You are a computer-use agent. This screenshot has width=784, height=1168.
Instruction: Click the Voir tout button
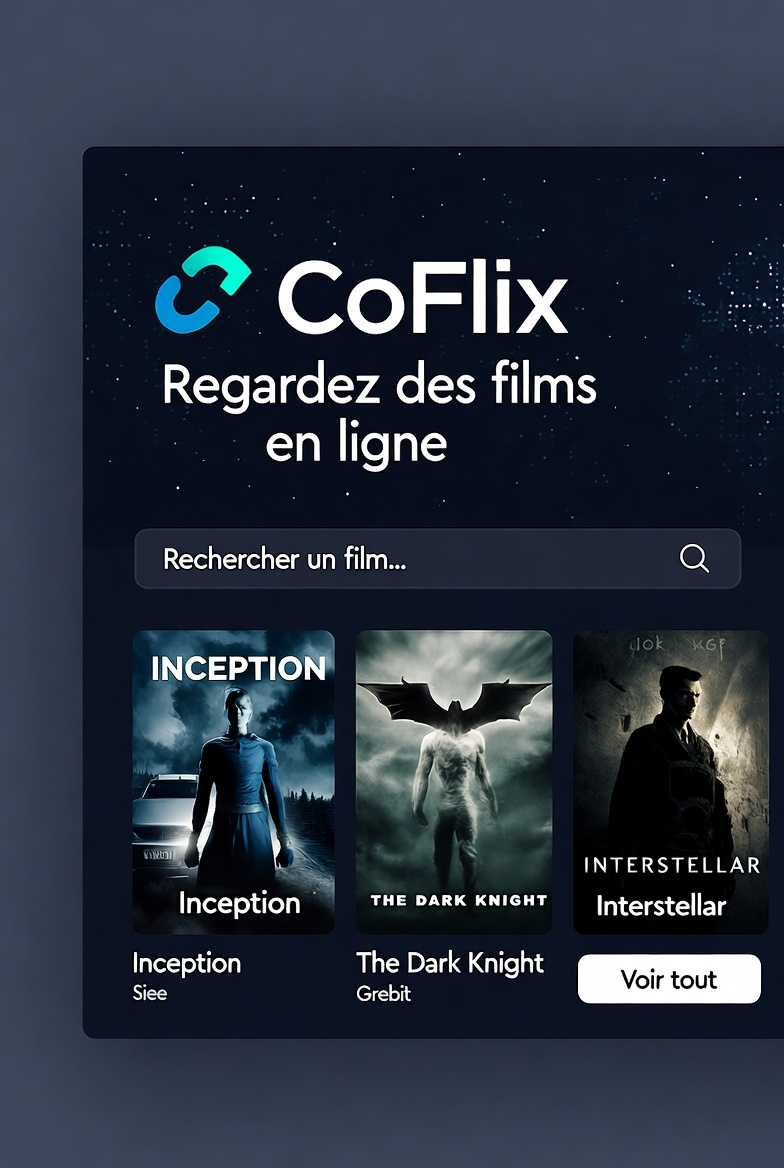[x=669, y=979]
